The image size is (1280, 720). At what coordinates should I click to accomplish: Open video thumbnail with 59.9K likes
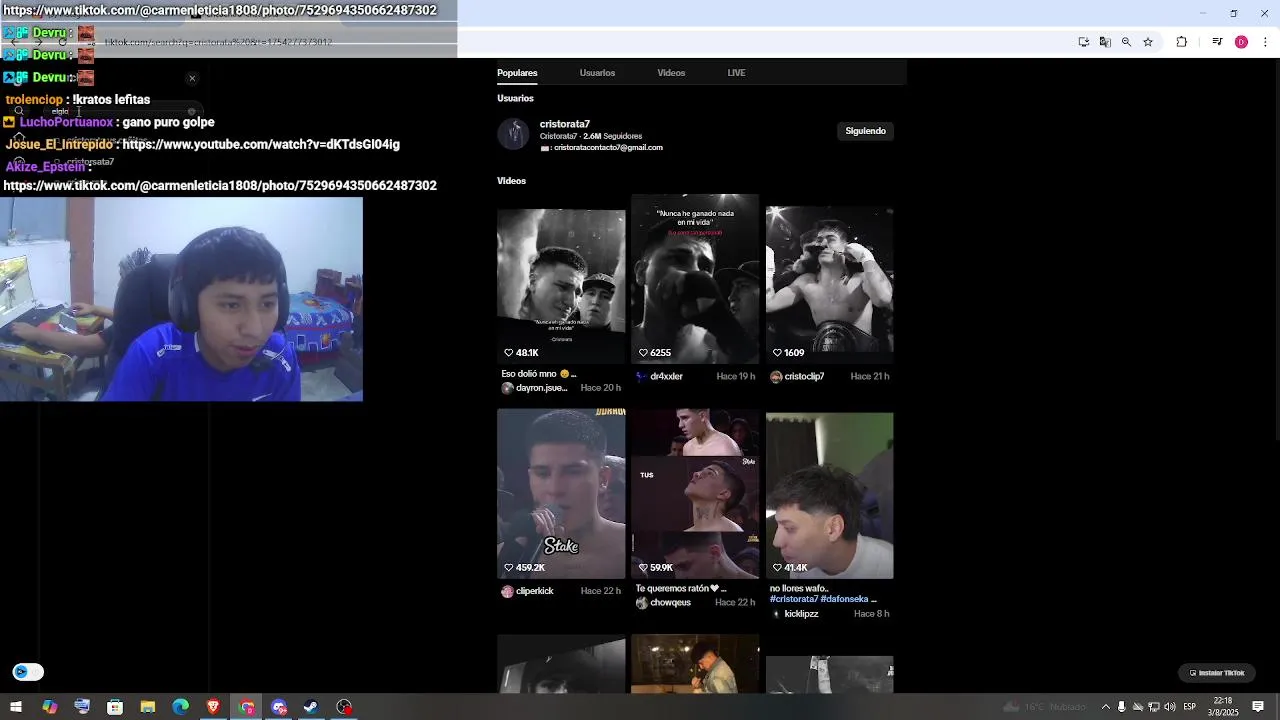[695, 494]
